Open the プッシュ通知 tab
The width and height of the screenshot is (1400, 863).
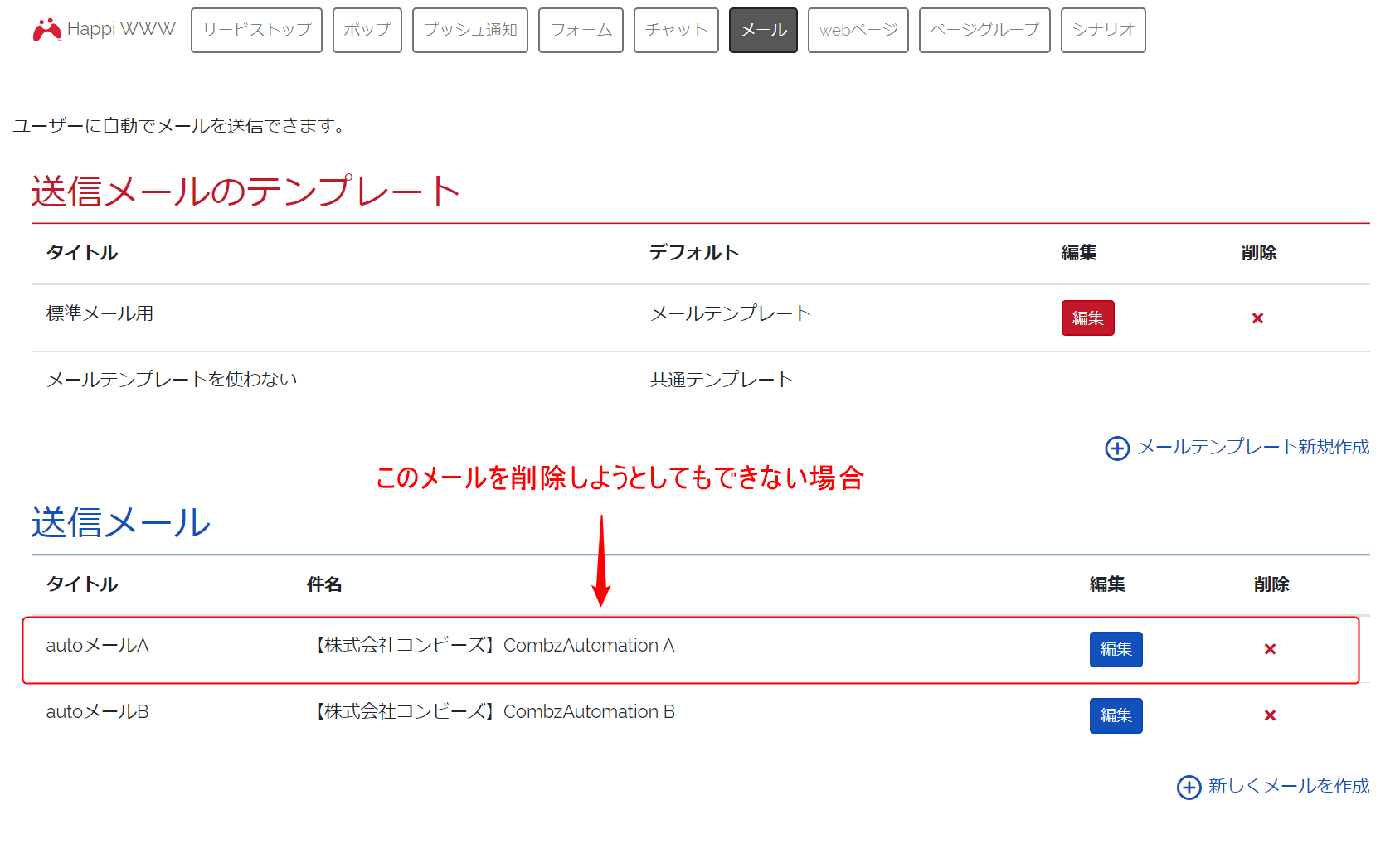(470, 30)
